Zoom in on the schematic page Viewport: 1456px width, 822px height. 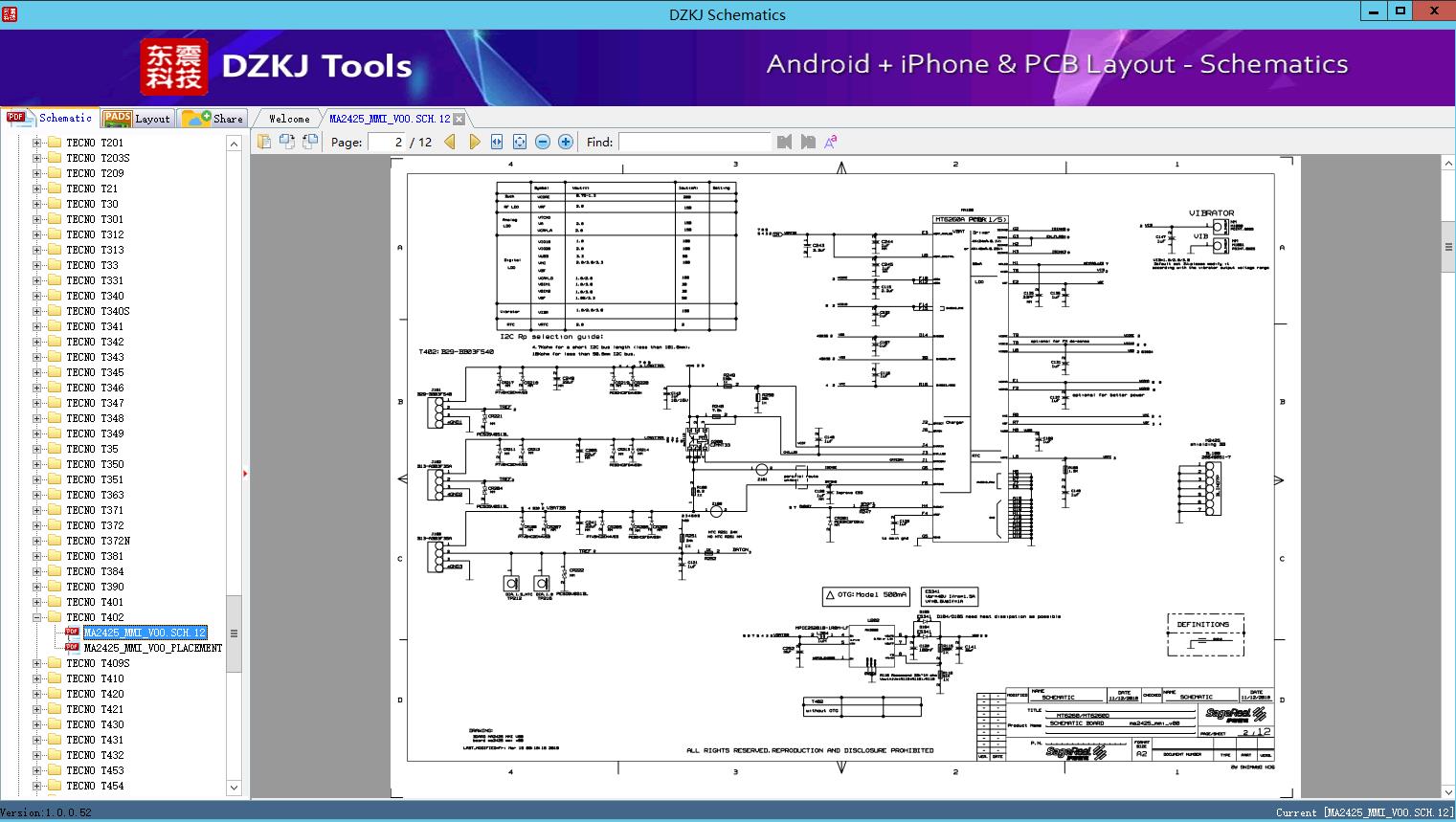[565, 142]
